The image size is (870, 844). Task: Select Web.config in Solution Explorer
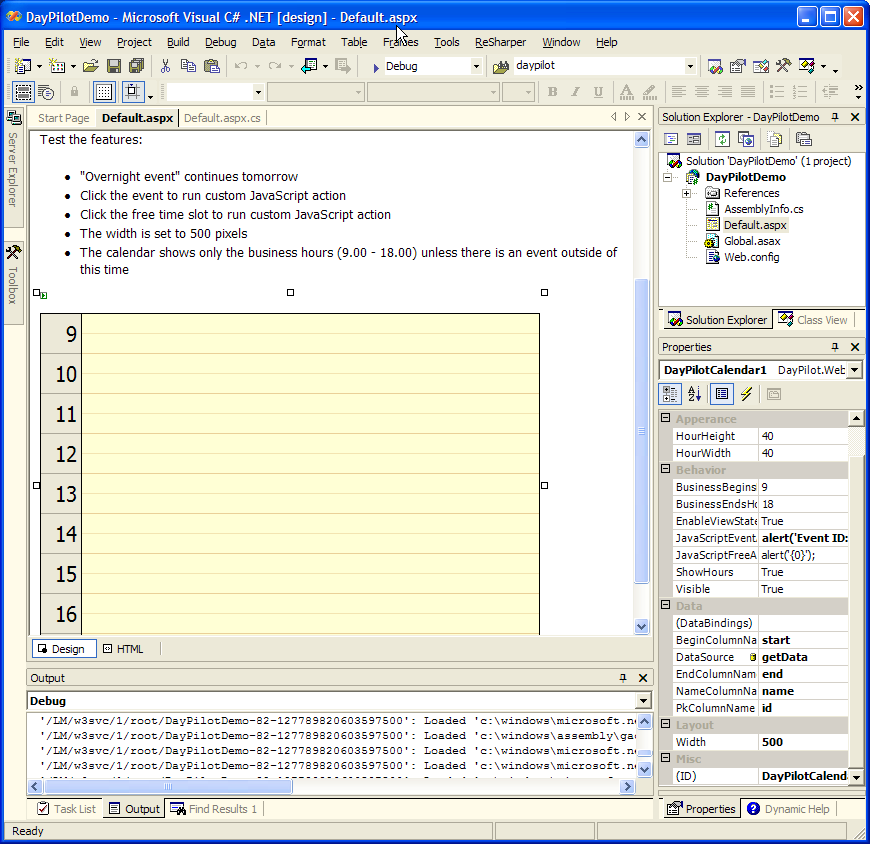click(x=751, y=257)
